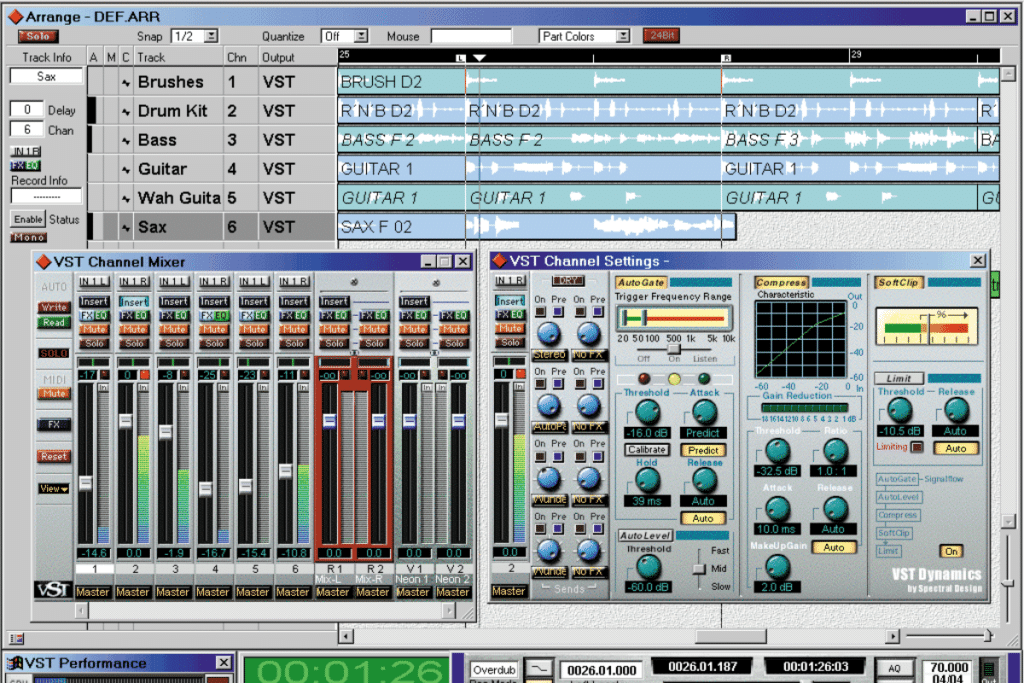Toggle the AutoGate module on
The width and height of the screenshot is (1024, 683).
click(x=641, y=283)
